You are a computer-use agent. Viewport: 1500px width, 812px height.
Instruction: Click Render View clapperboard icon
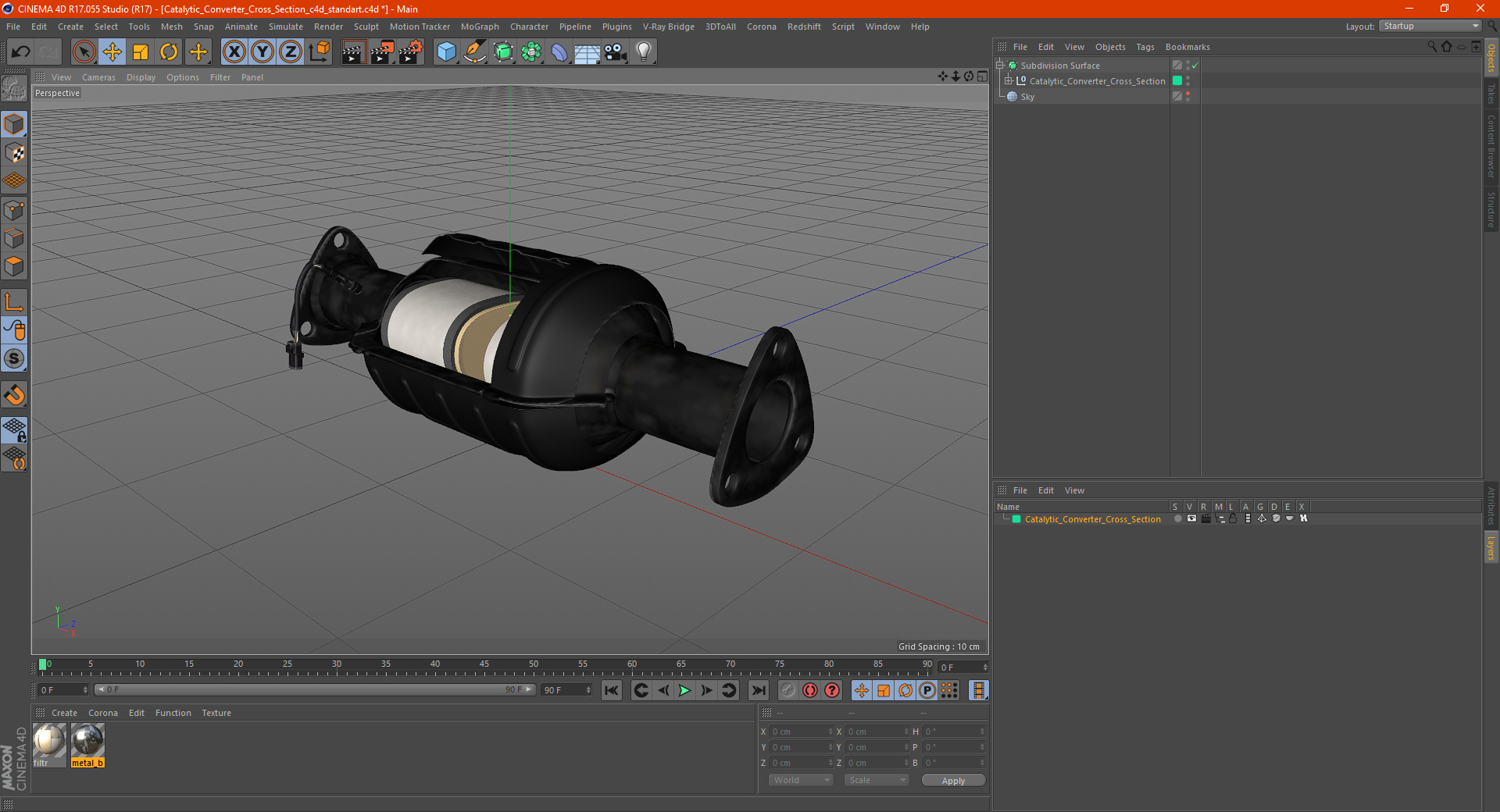(353, 52)
